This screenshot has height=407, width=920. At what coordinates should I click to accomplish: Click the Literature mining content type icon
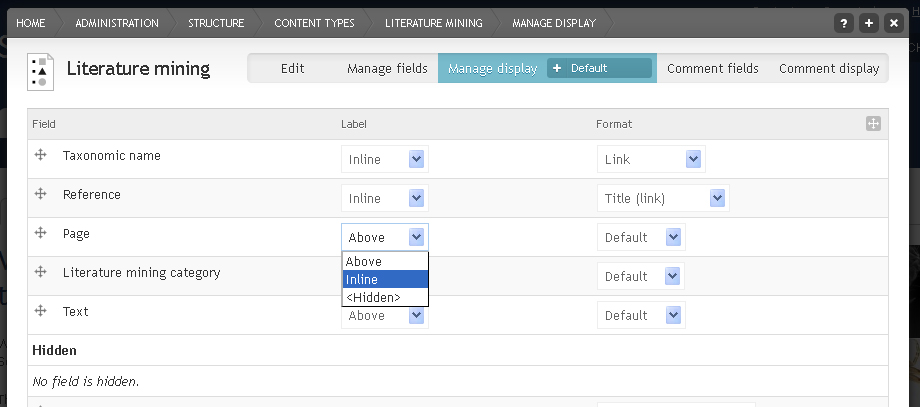[40, 72]
